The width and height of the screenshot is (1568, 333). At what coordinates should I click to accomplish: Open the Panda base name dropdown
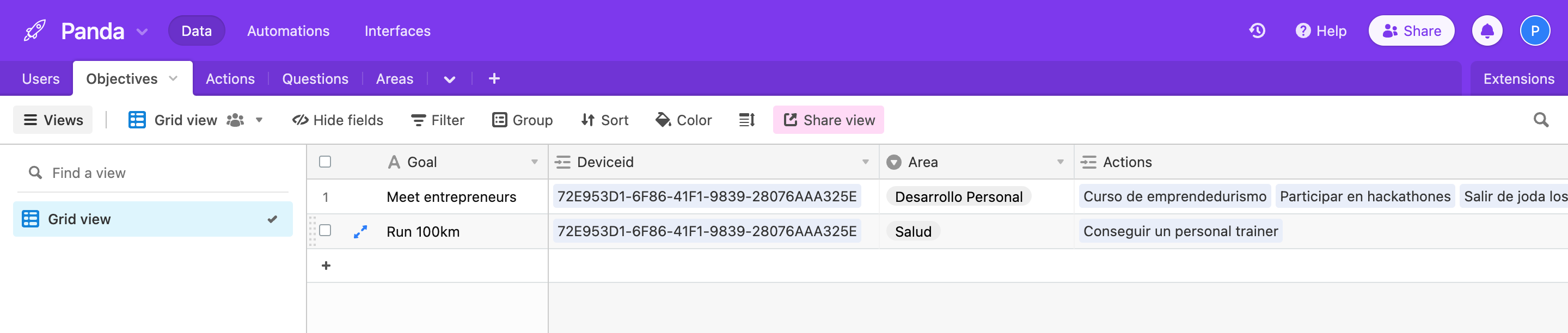point(142,31)
